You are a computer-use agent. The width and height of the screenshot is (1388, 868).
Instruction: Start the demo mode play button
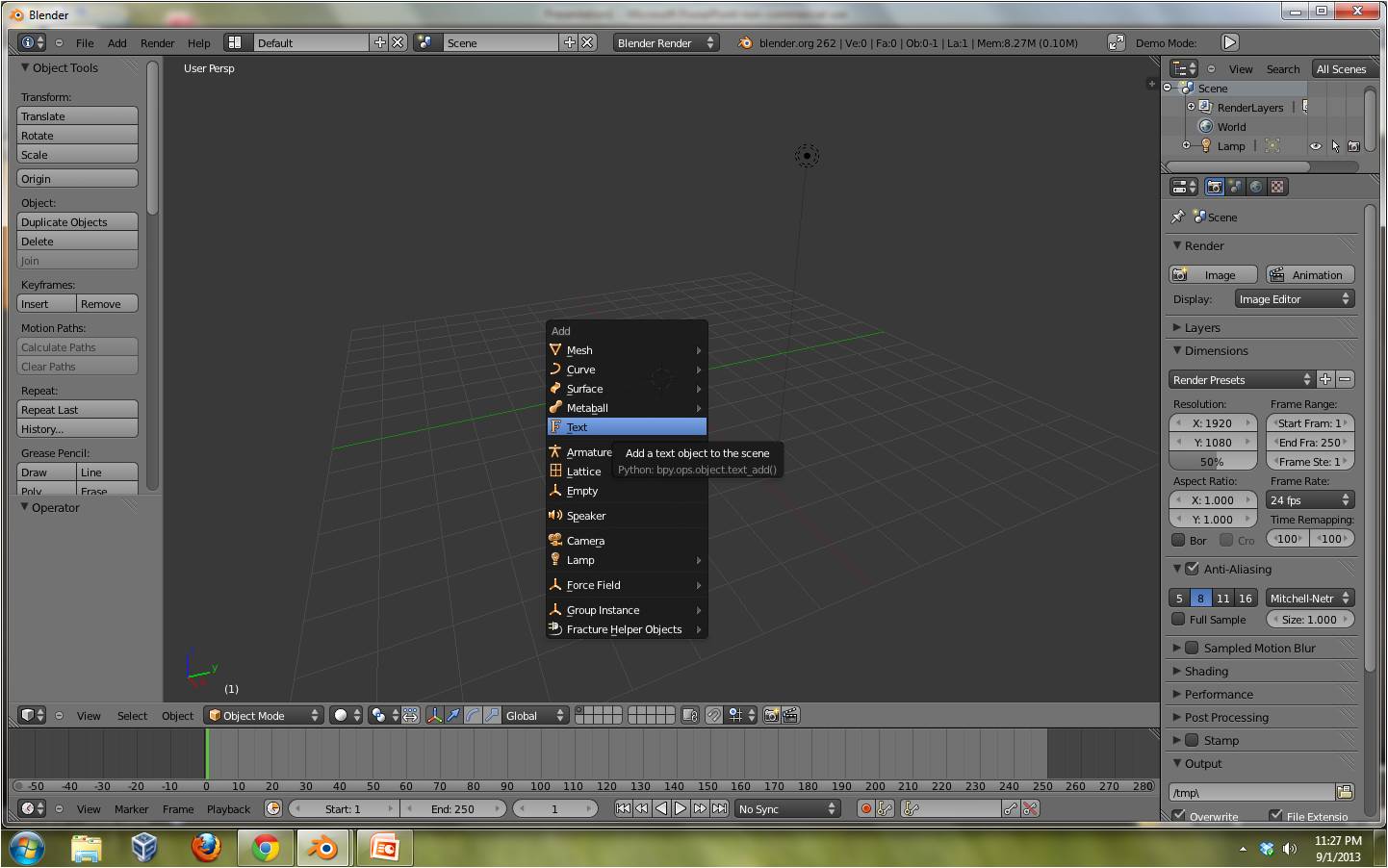(x=1229, y=42)
